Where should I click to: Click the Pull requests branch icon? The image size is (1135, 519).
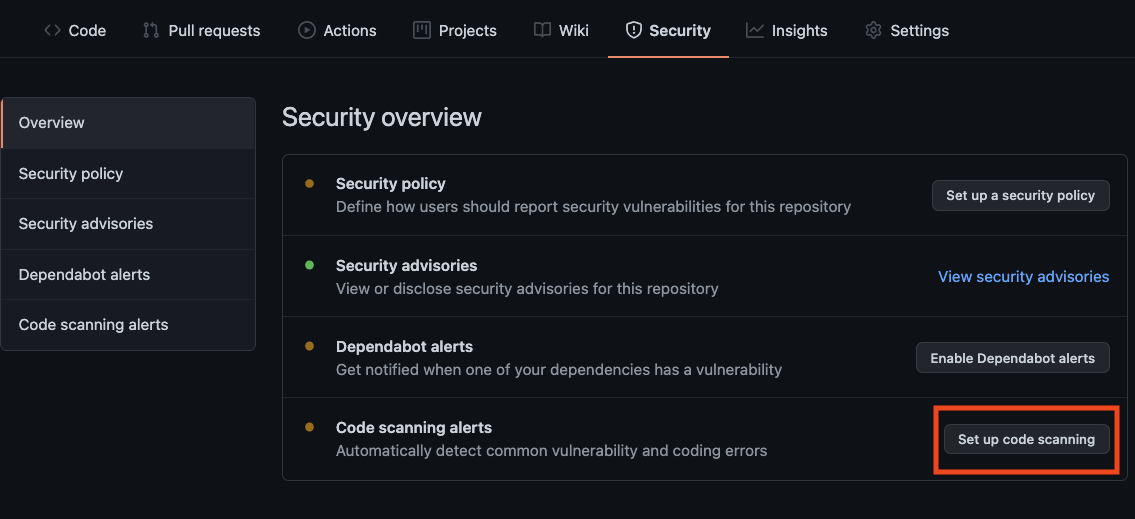(x=151, y=30)
